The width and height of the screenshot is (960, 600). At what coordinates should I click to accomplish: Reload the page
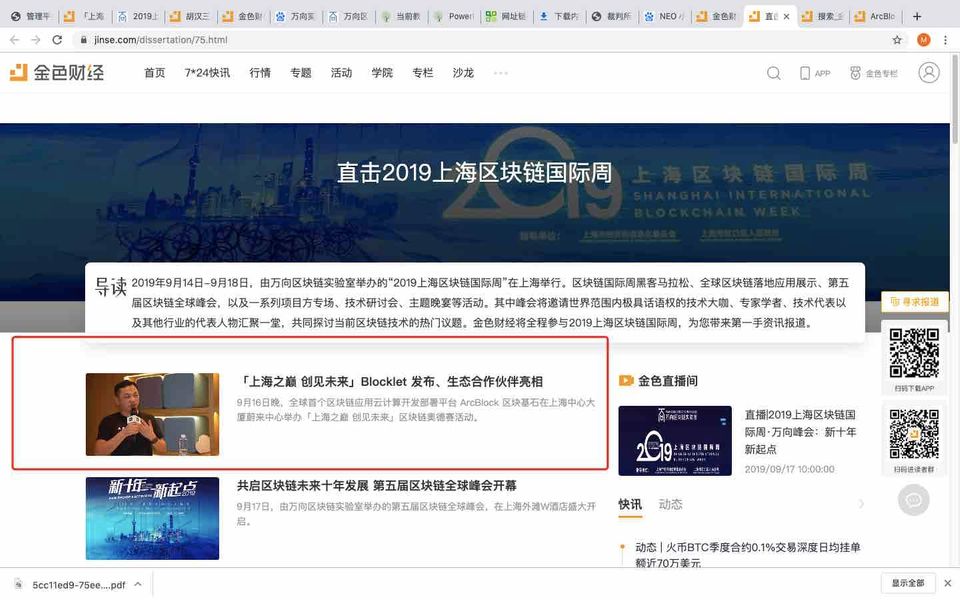point(58,40)
